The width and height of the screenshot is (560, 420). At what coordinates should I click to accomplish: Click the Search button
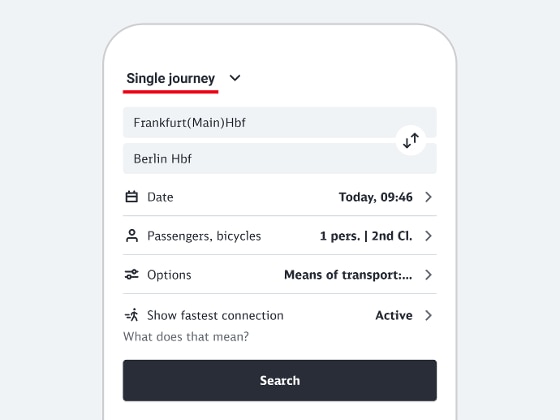(x=280, y=380)
